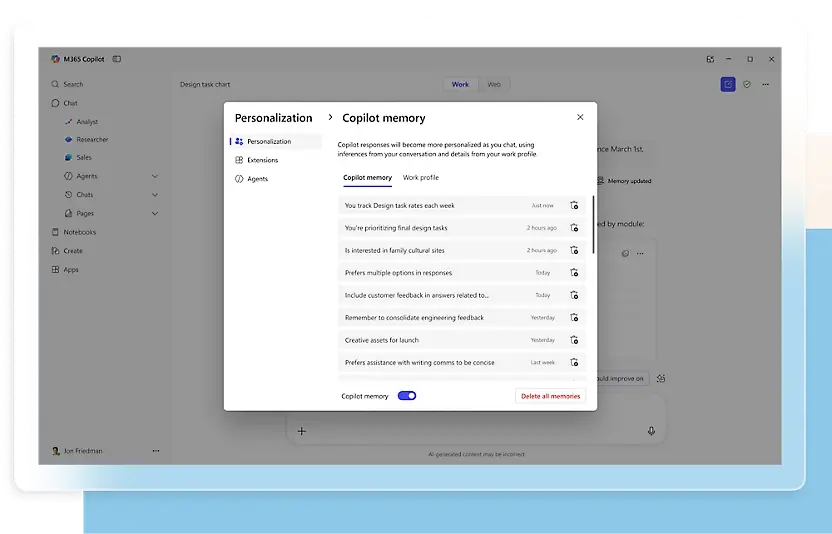
Task: Expand the Chats section chevron
Action: click(155, 195)
